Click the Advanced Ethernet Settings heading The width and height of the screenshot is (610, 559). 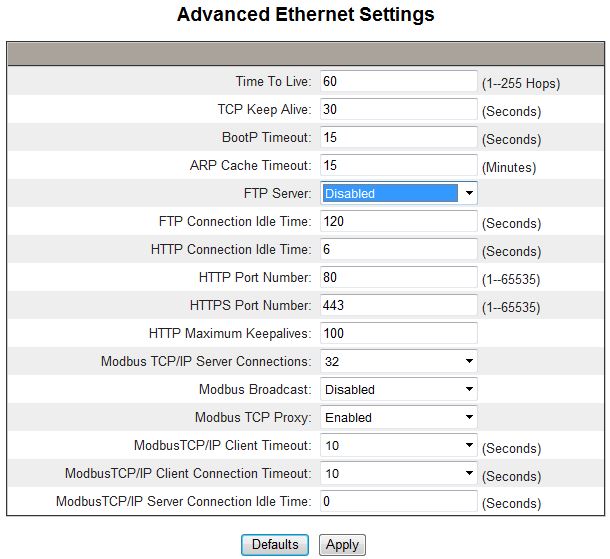305,15
